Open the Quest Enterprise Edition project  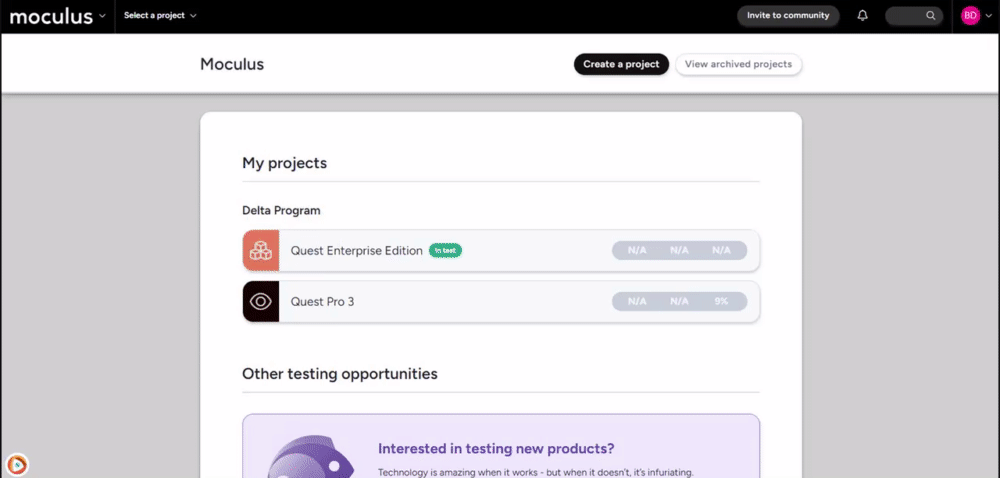click(x=356, y=251)
